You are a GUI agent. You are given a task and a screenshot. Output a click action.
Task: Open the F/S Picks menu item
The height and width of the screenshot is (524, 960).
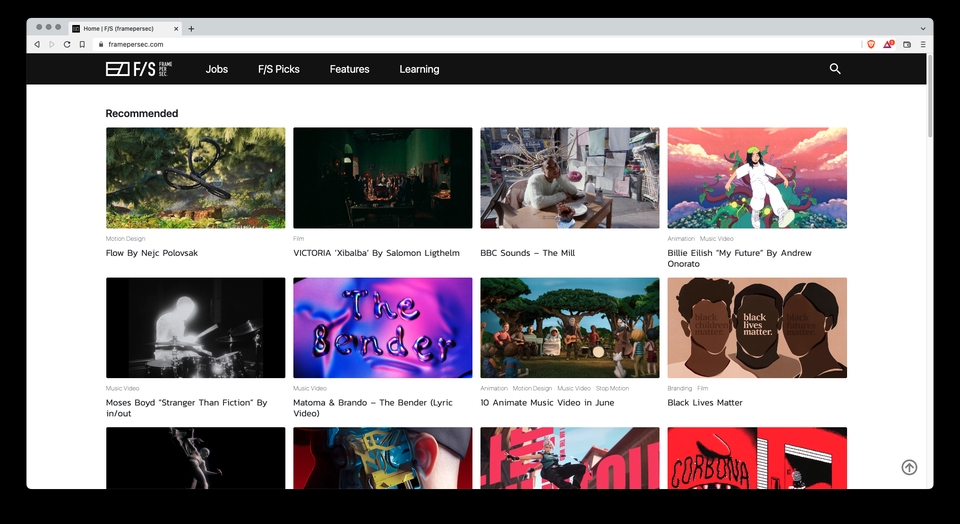pos(279,69)
